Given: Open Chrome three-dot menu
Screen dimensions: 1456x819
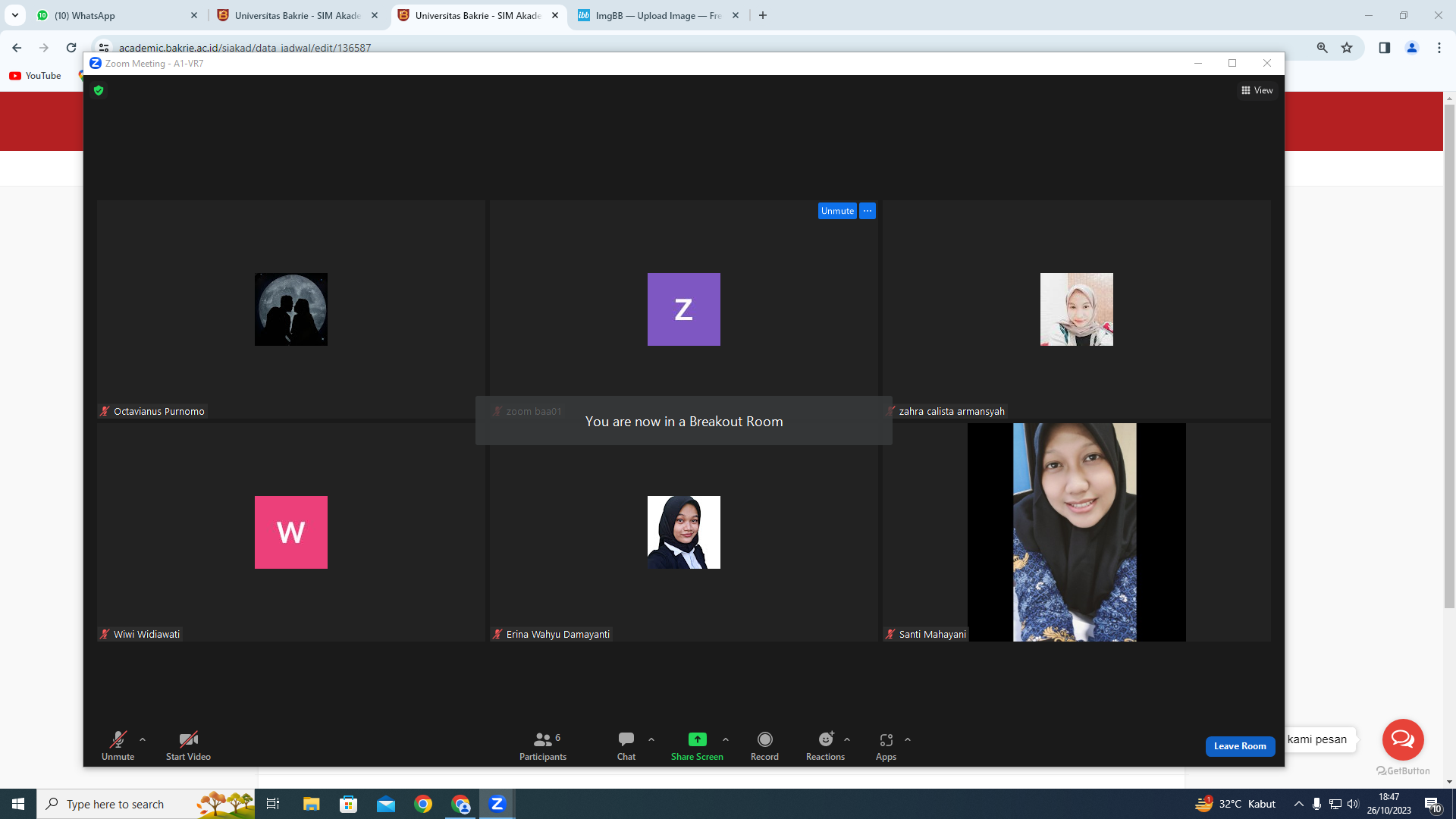Looking at the screenshot, I should click(x=1439, y=48).
